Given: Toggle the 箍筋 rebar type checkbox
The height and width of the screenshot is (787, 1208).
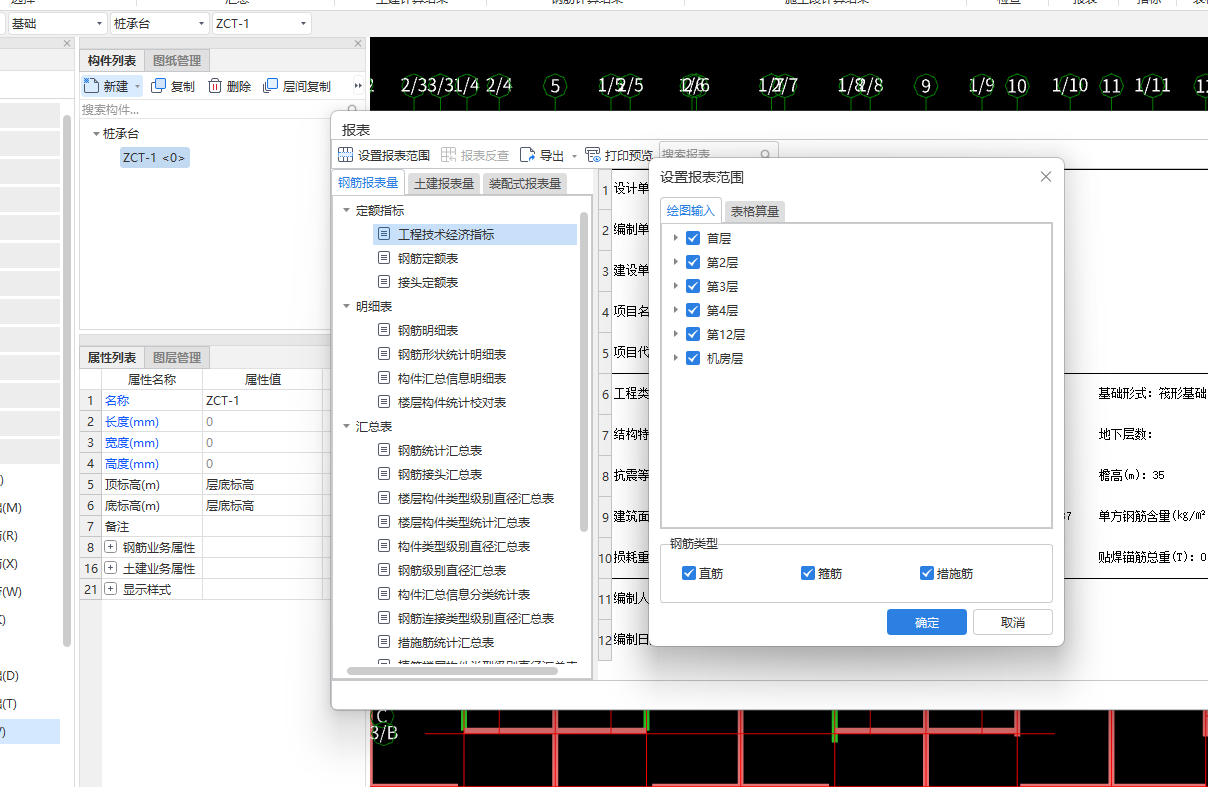Looking at the screenshot, I should (x=808, y=573).
